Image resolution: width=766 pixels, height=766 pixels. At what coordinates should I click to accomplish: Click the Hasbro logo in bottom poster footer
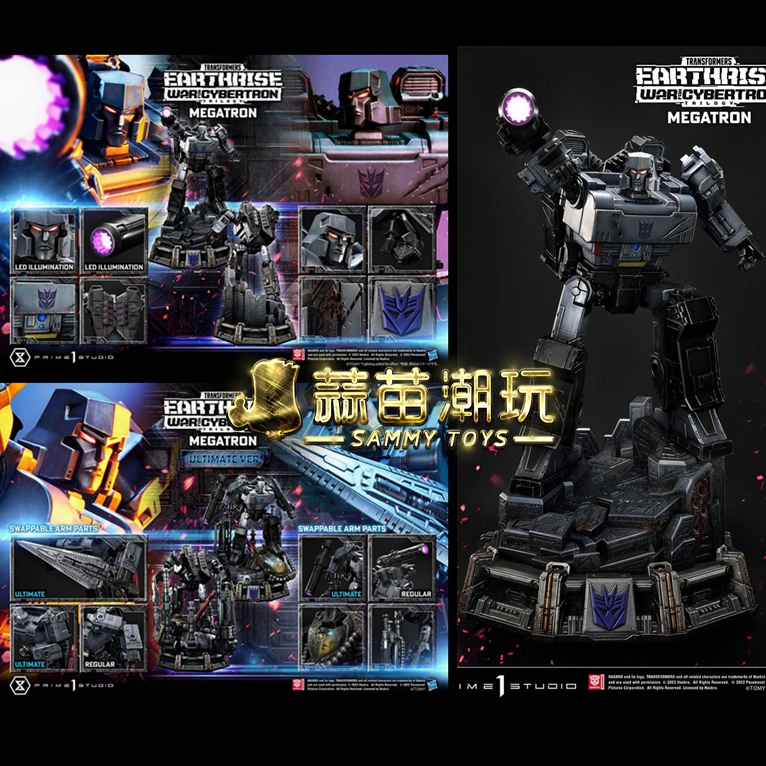433,684
